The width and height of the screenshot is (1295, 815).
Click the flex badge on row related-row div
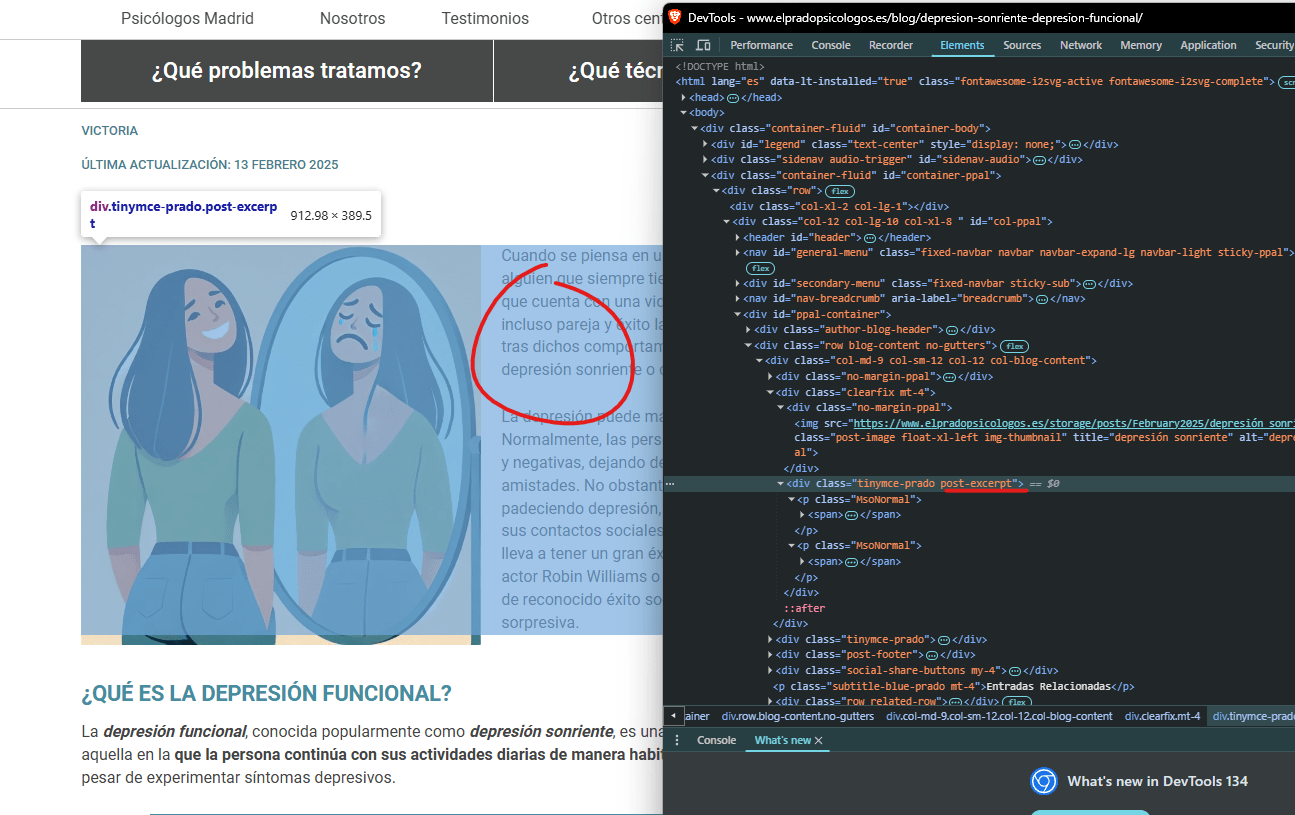(1018, 702)
